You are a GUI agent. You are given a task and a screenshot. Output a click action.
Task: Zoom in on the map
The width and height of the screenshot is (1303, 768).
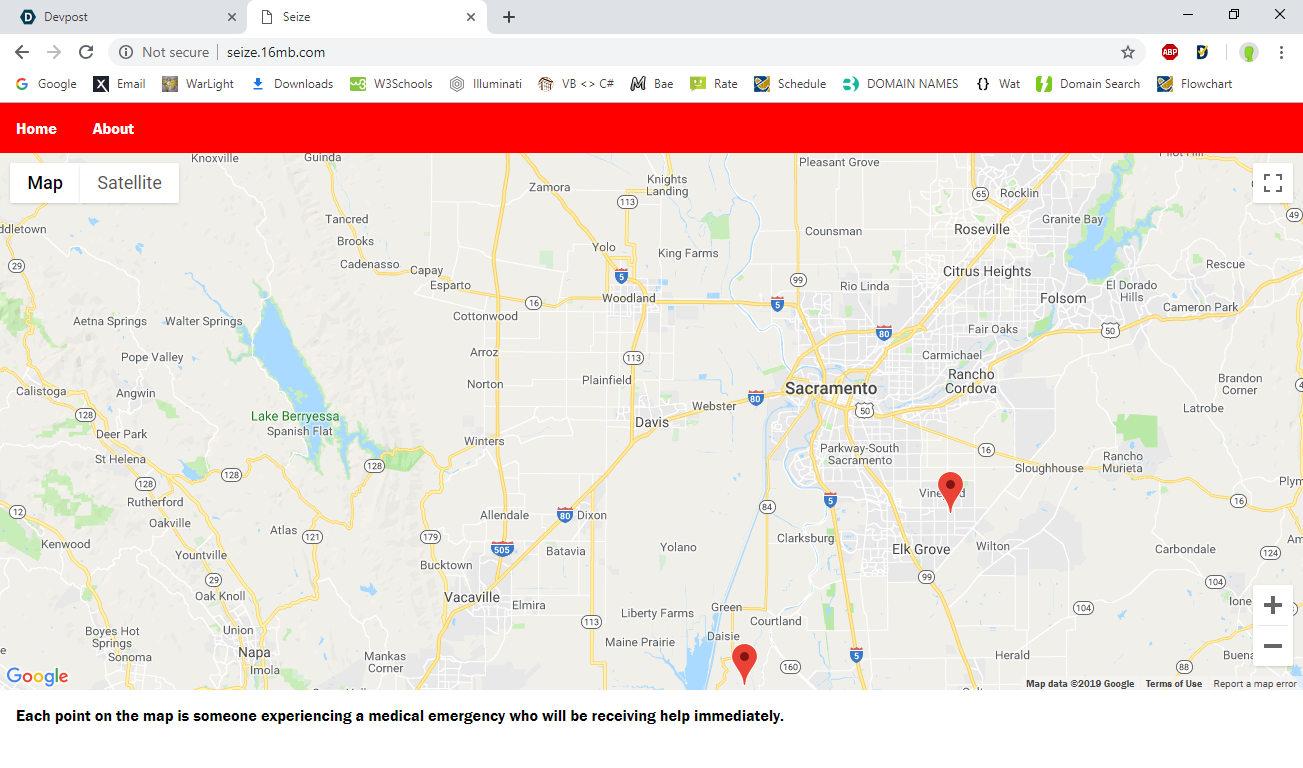click(1273, 605)
